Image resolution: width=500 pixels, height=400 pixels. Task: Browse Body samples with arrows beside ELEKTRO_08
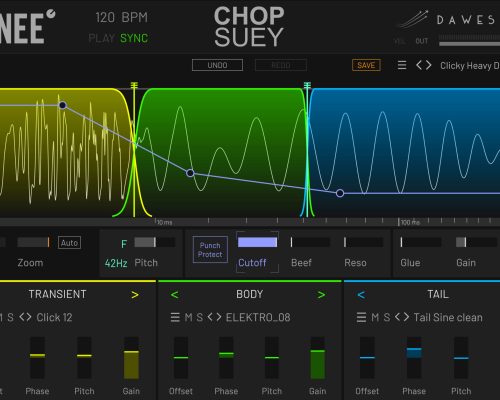[214, 317]
